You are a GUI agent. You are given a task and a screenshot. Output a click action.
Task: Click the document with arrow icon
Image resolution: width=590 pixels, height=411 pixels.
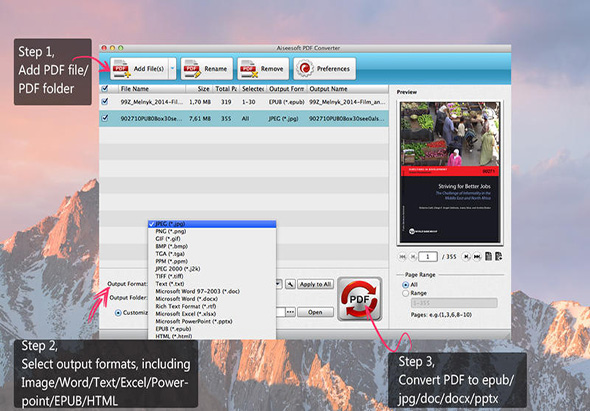point(499,257)
